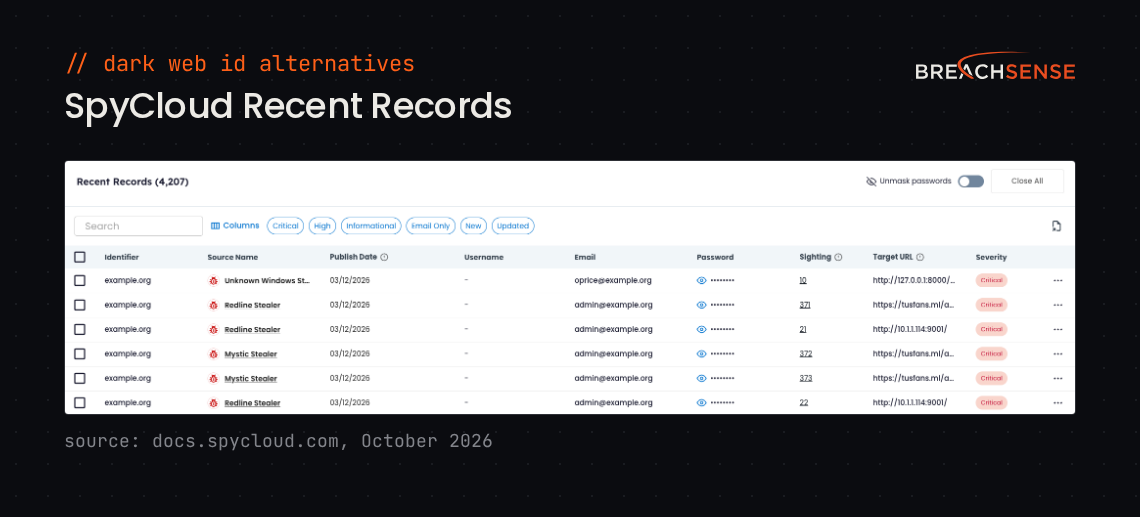
Task: Click the export file icon above the table
Action: [x=1056, y=226]
